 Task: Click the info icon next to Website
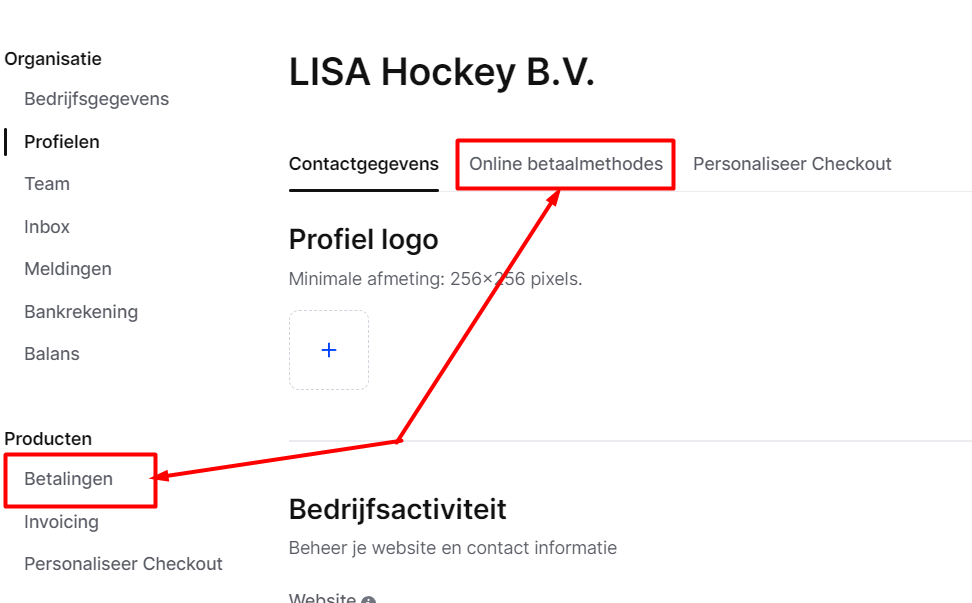click(x=368, y=600)
